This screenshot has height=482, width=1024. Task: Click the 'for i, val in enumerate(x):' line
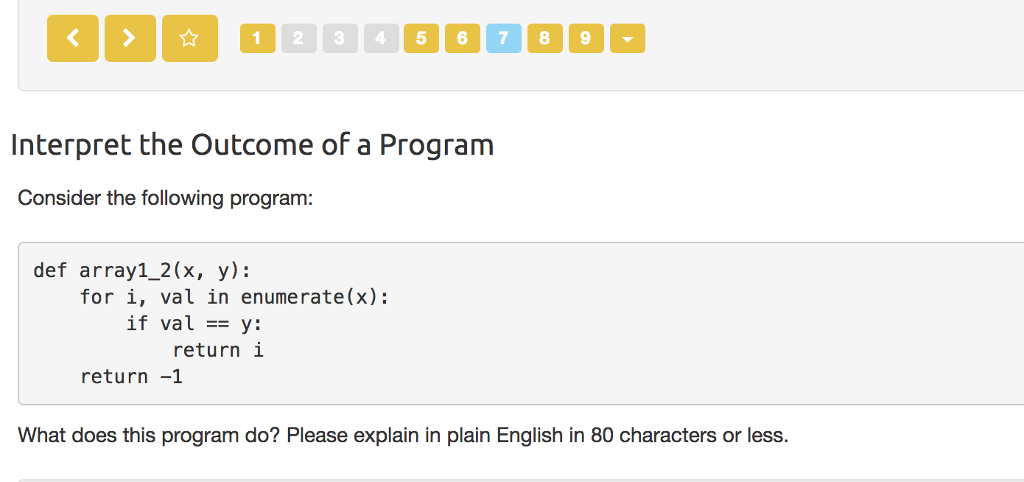coord(234,297)
